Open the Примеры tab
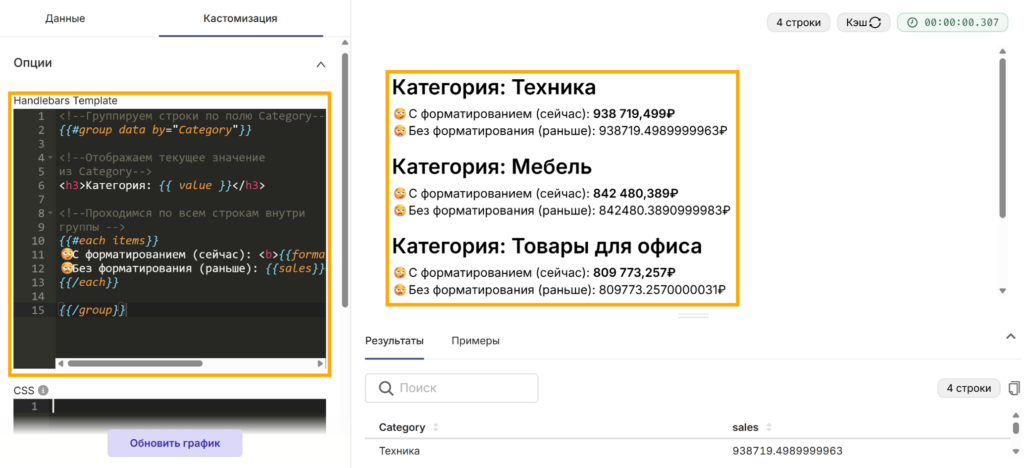 tap(475, 341)
